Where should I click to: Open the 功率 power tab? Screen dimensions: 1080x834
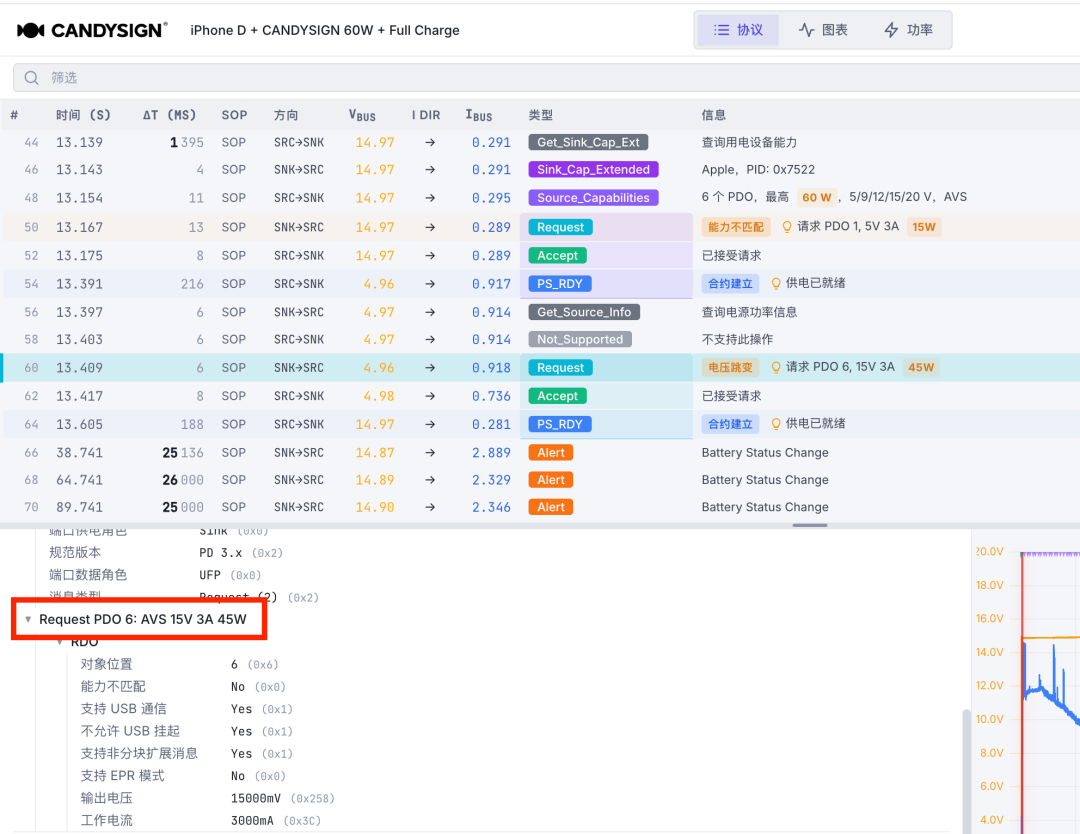pos(908,30)
